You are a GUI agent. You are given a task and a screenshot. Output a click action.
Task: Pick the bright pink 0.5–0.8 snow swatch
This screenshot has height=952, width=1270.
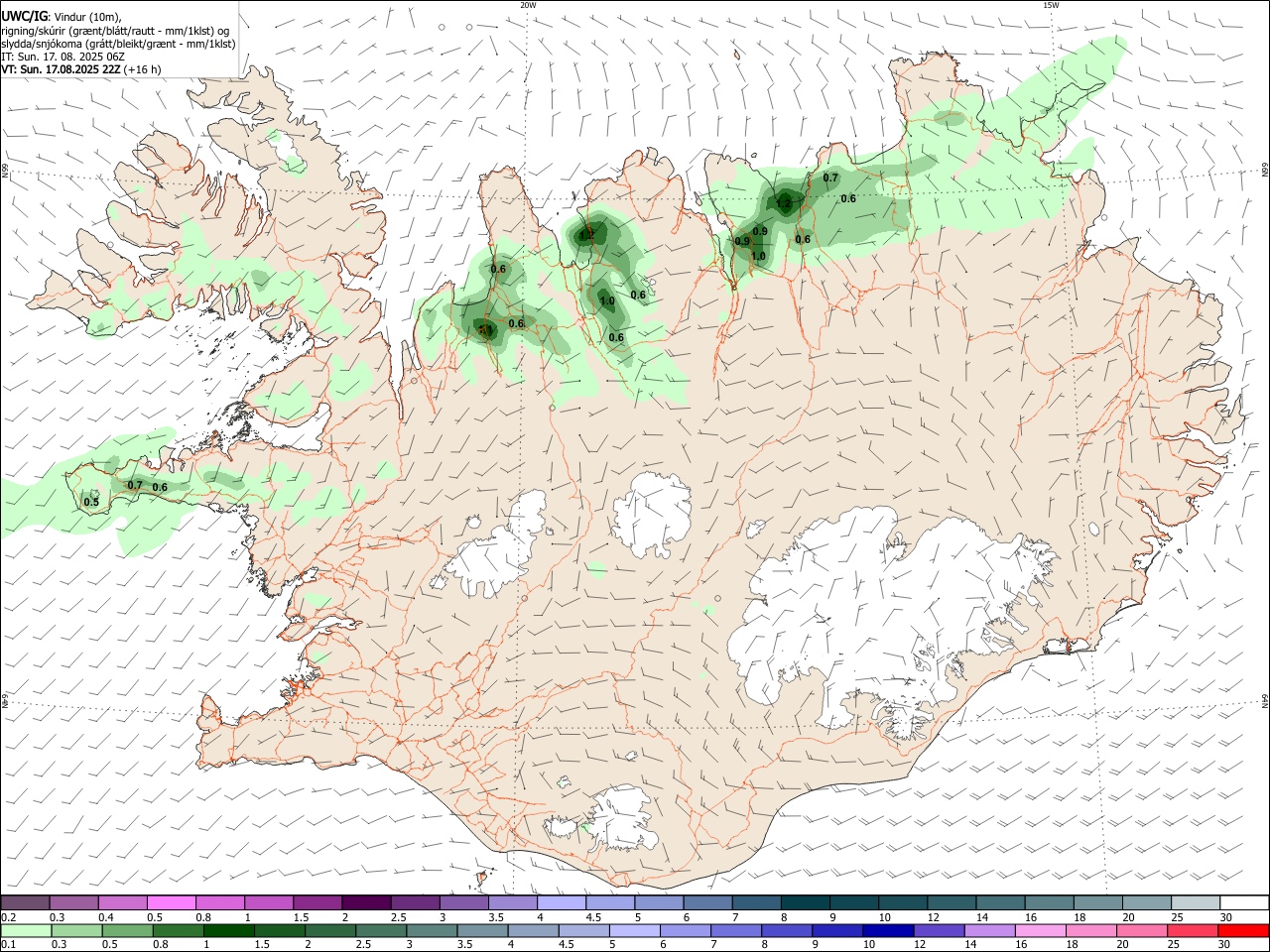pos(171,902)
